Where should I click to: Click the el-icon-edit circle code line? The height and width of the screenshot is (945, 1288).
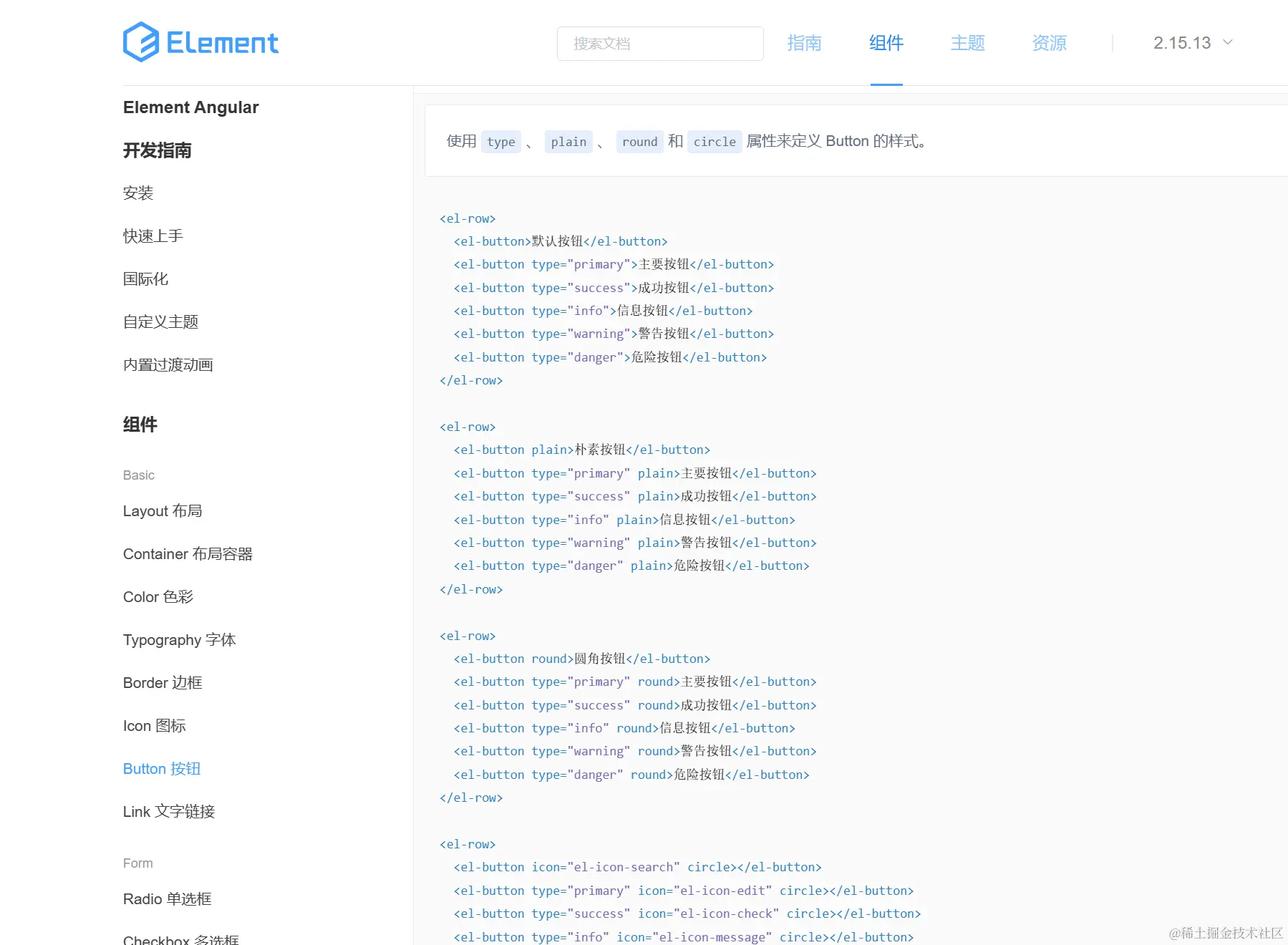pos(684,891)
